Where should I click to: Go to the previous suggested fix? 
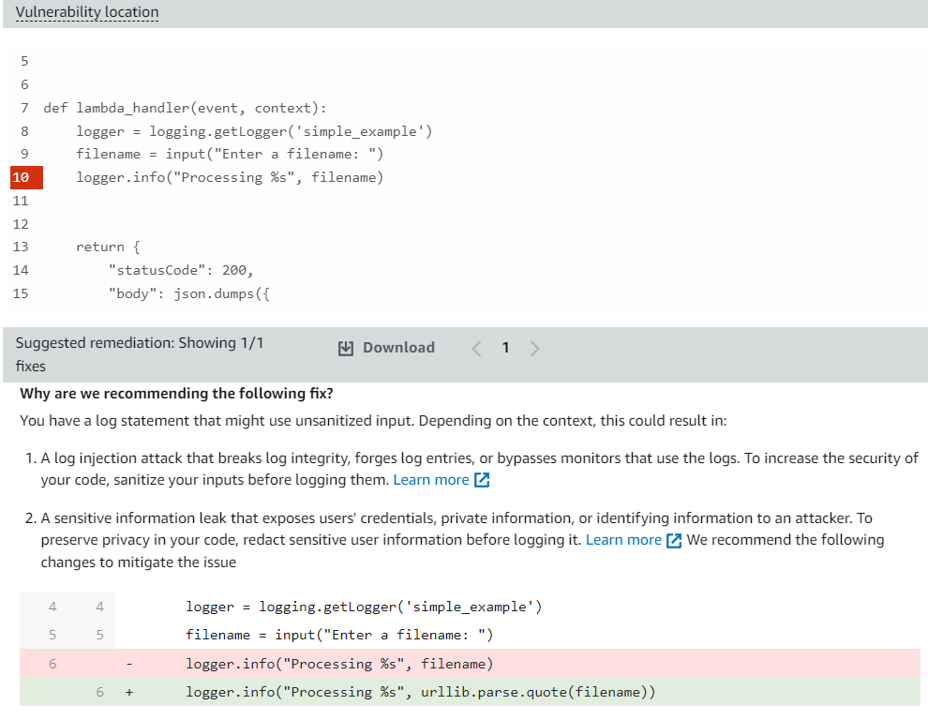click(x=476, y=348)
